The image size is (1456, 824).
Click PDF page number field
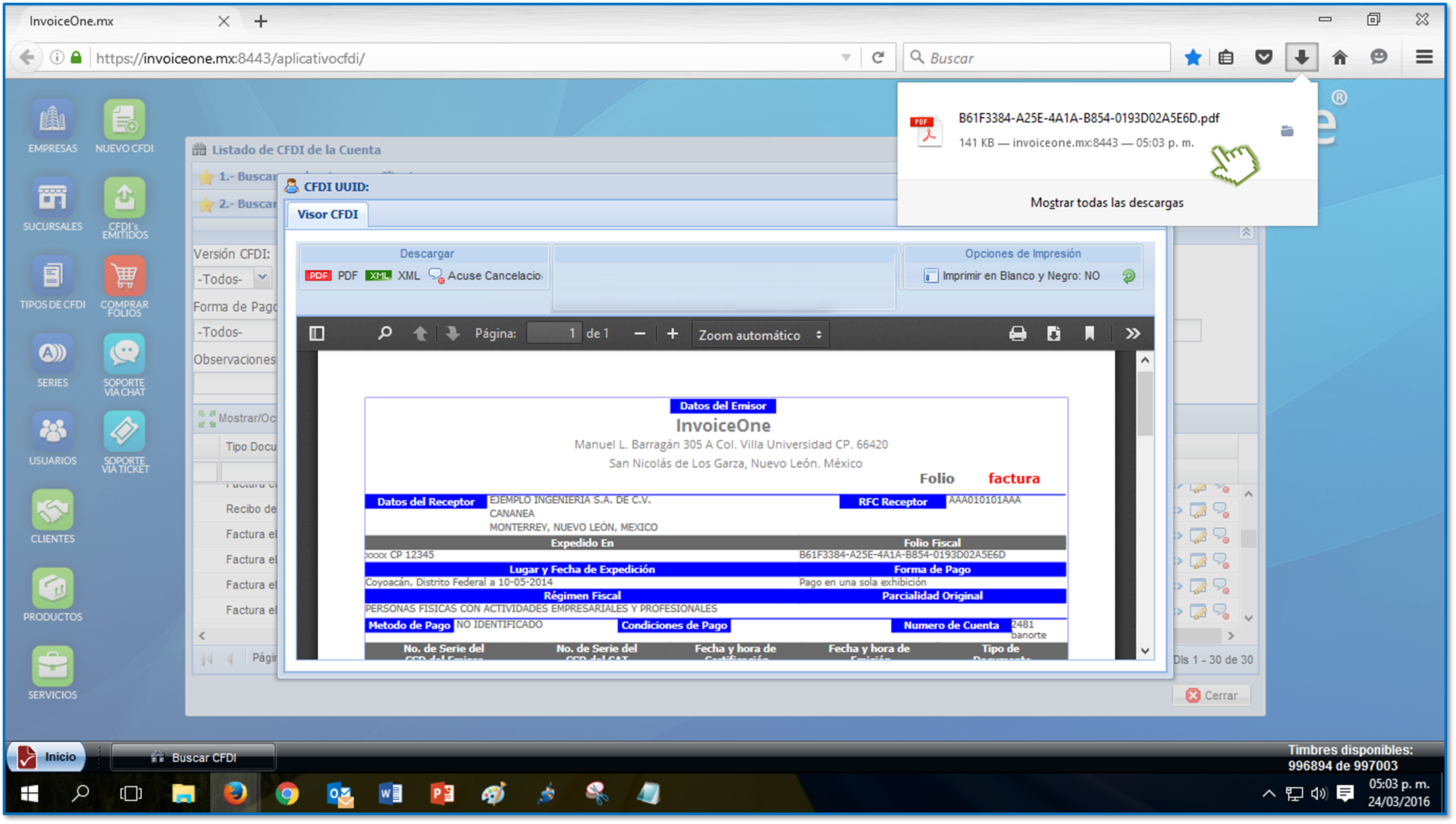pos(554,334)
